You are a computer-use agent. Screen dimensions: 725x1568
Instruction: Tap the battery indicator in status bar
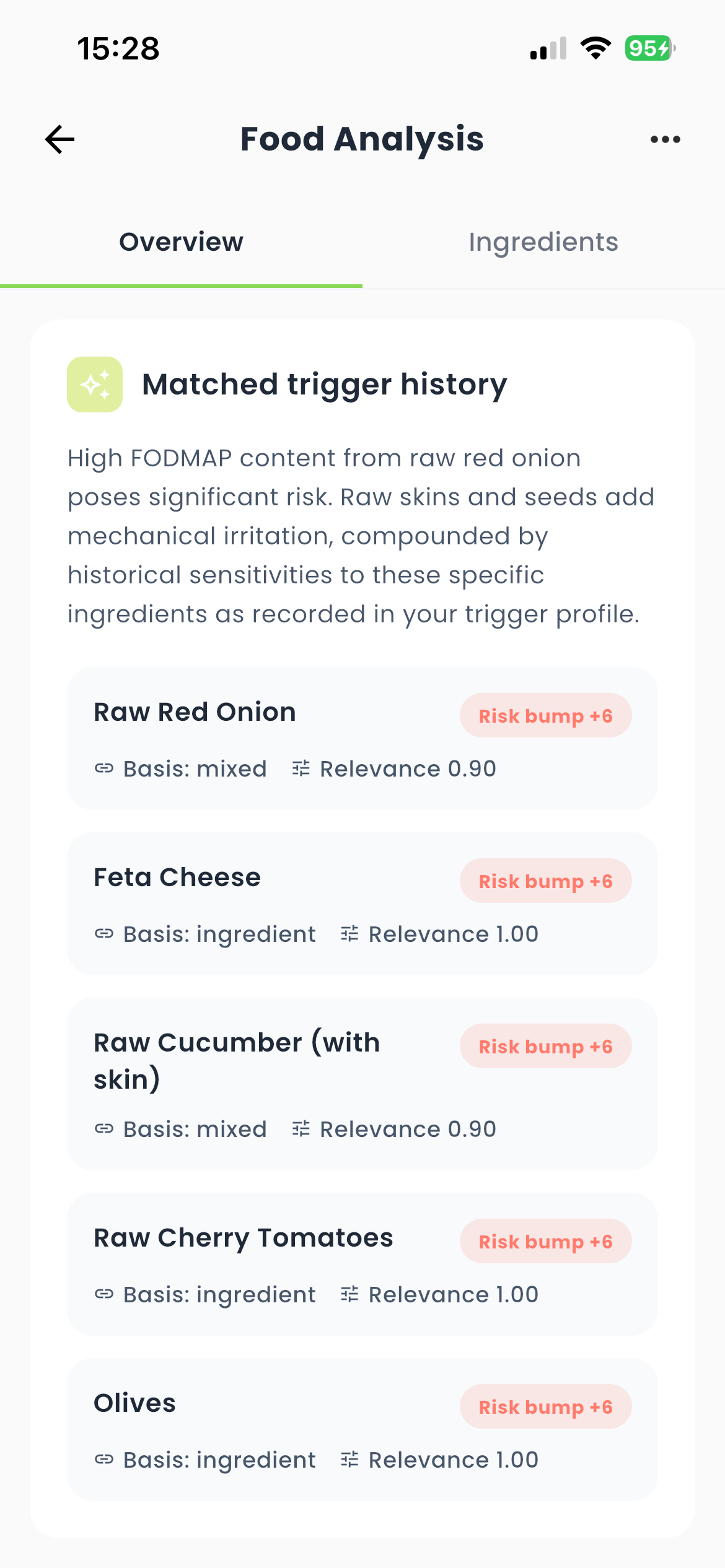649,48
